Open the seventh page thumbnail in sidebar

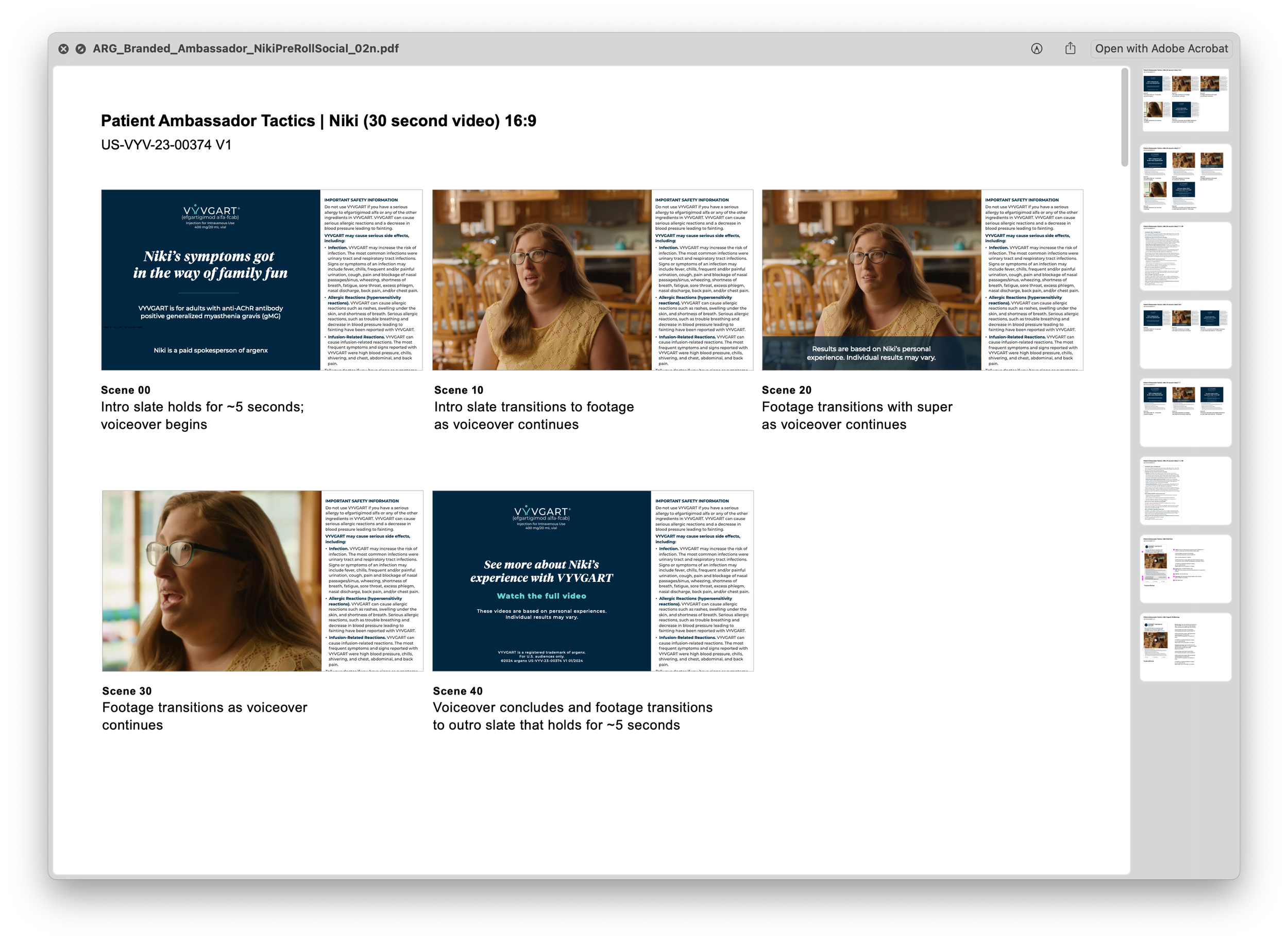click(x=1185, y=568)
